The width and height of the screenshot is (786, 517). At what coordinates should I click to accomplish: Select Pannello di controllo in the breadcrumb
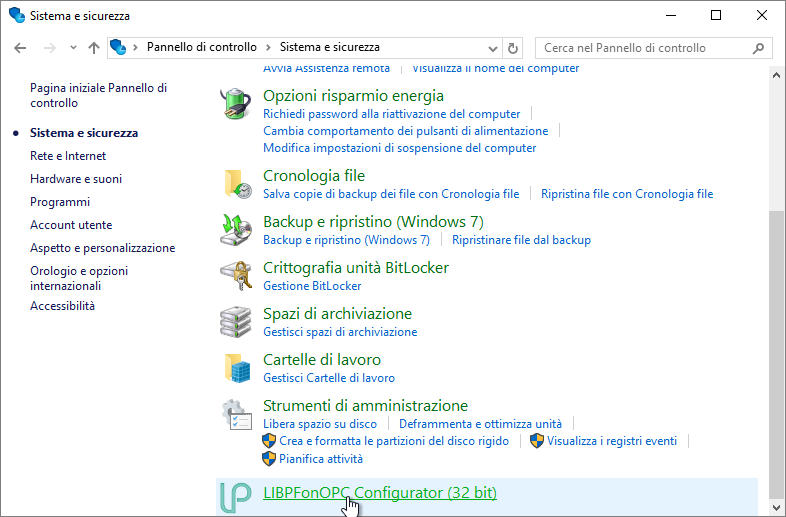point(202,47)
